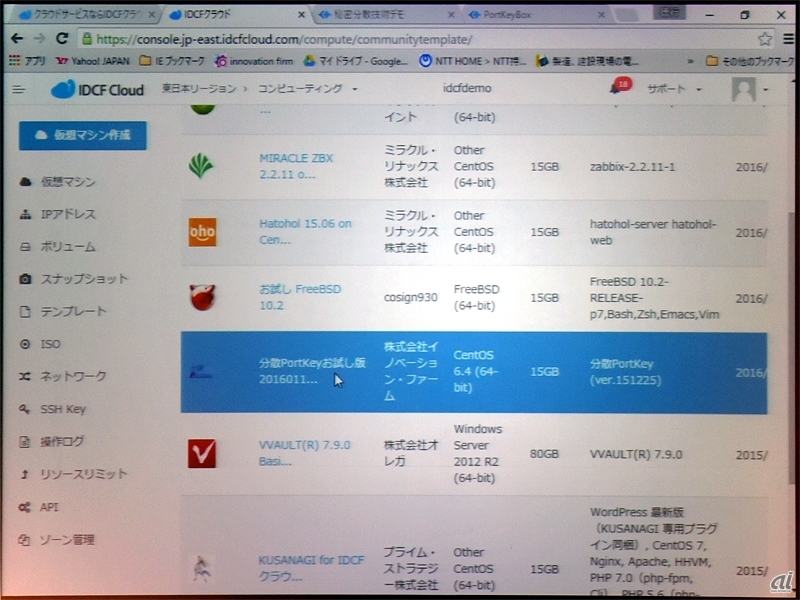
Task: Open リソースリミット in sidebar
Action: pyautogui.click(x=84, y=474)
